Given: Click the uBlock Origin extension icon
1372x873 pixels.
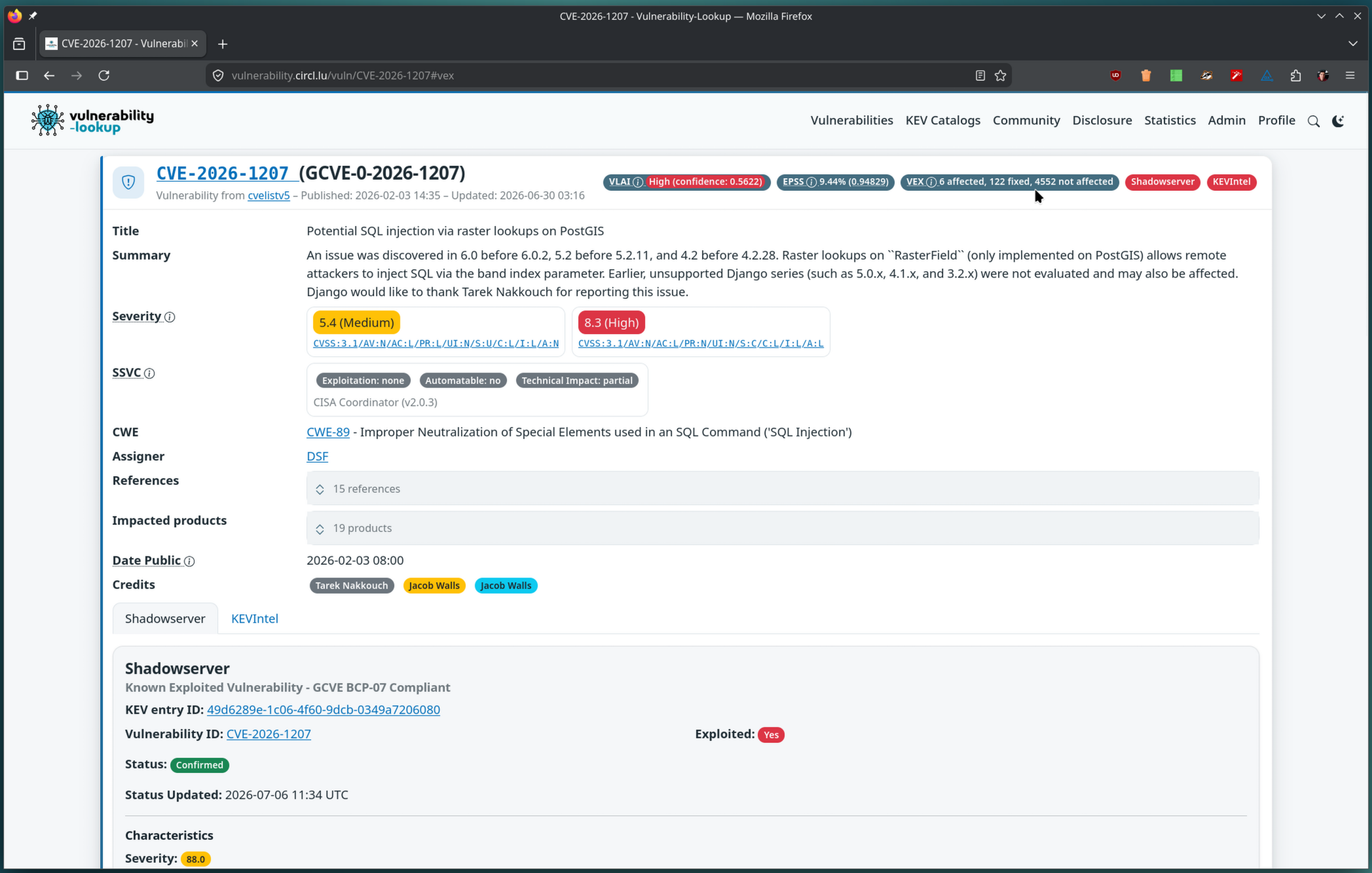Looking at the screenshot, I should tap(1115, 75).
